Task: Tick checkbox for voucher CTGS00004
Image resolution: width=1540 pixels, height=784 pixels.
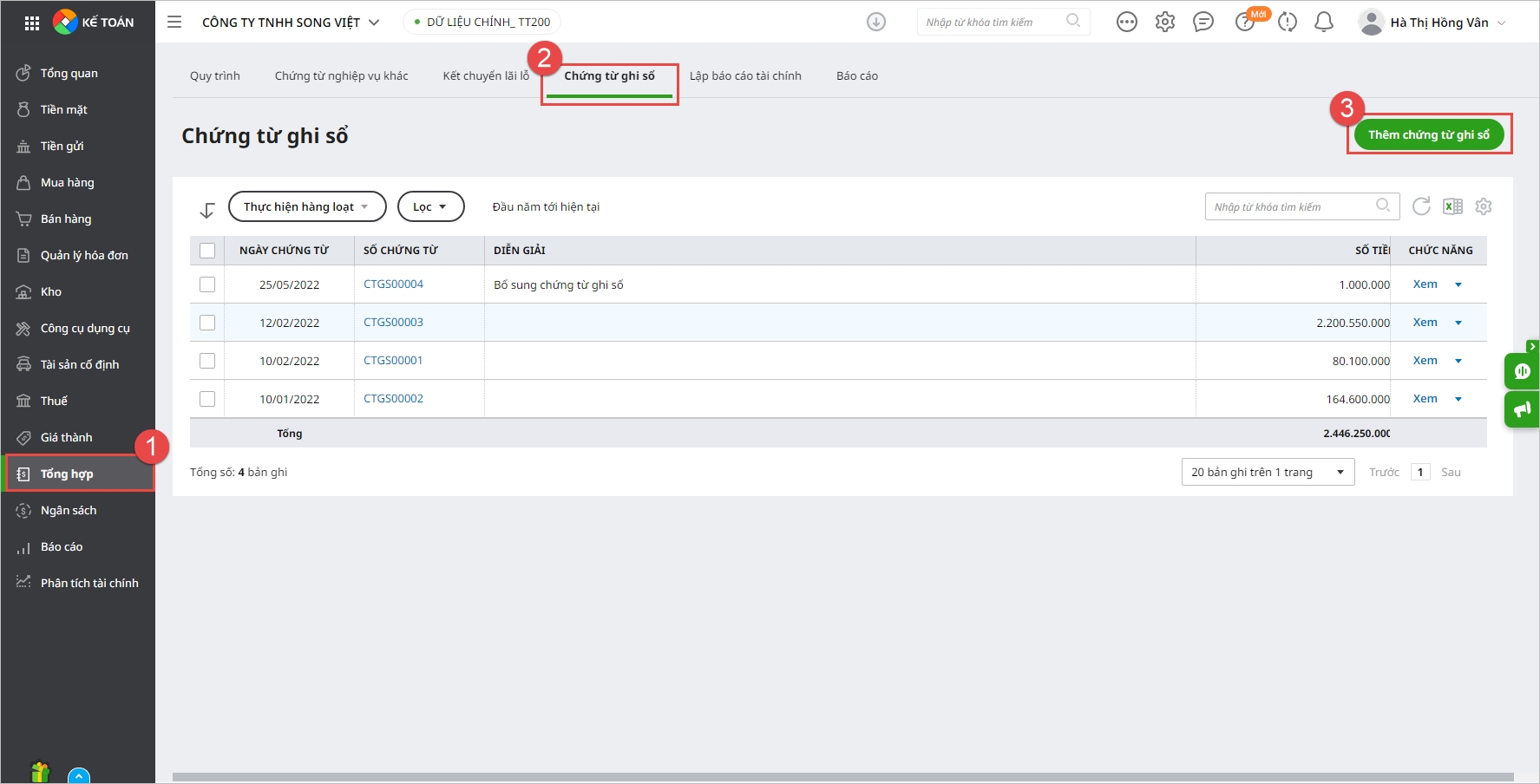Action: point(207,284)
